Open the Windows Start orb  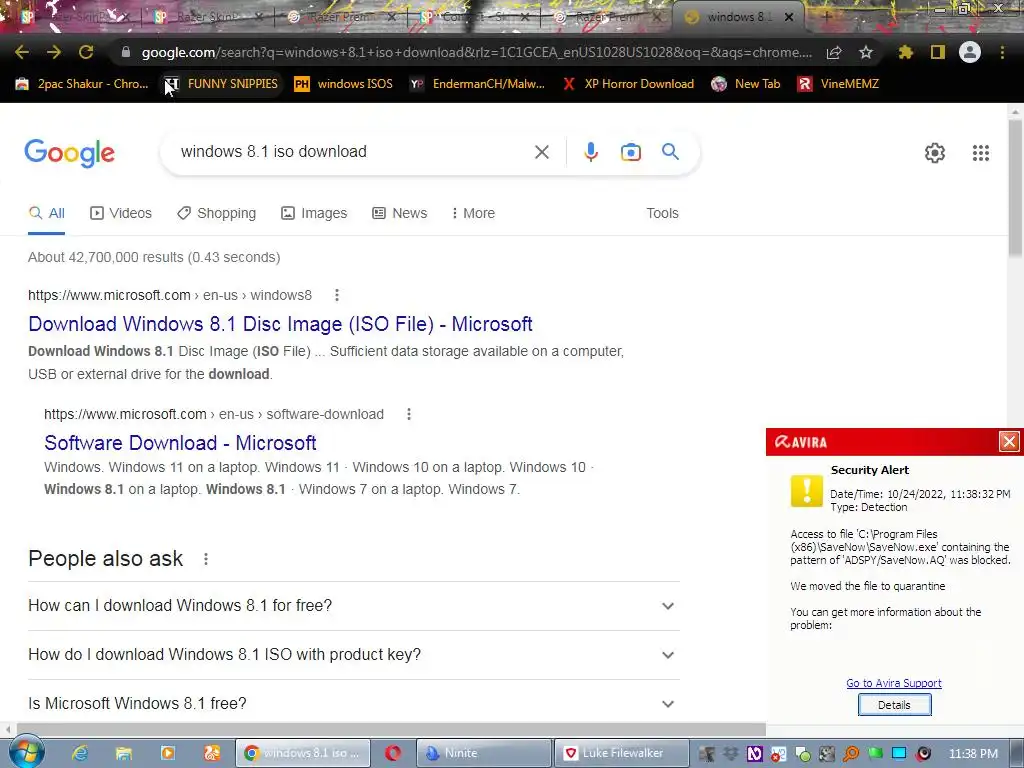click(x=26, y=752)
